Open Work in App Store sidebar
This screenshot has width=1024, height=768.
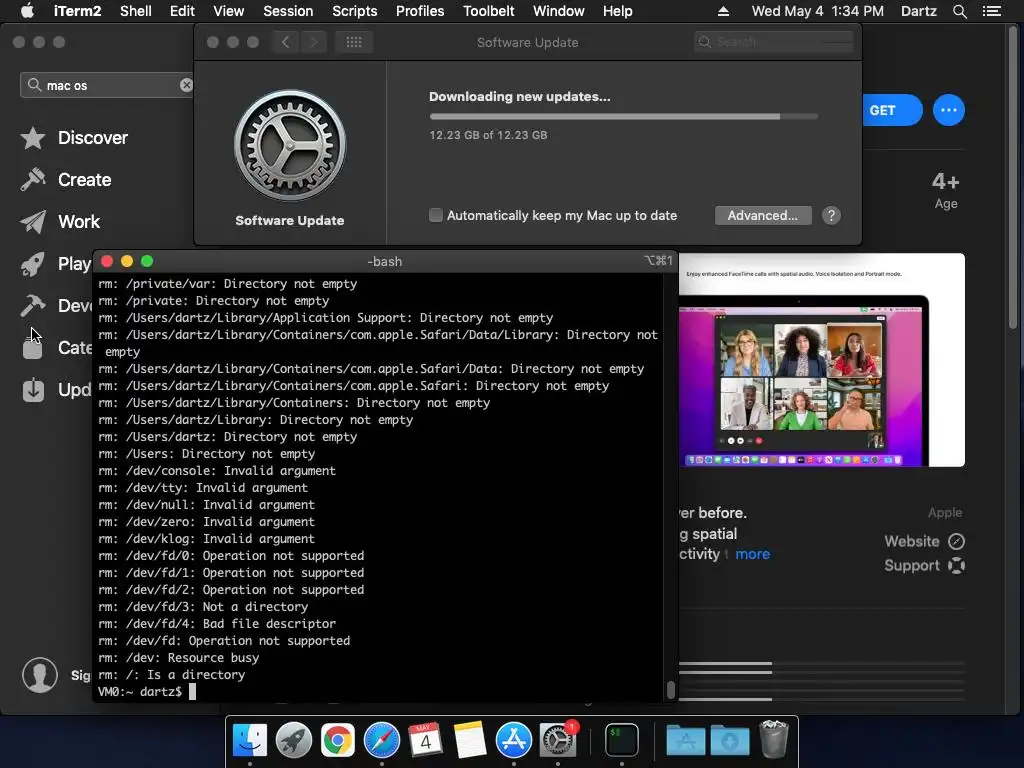tap(60, 222)
